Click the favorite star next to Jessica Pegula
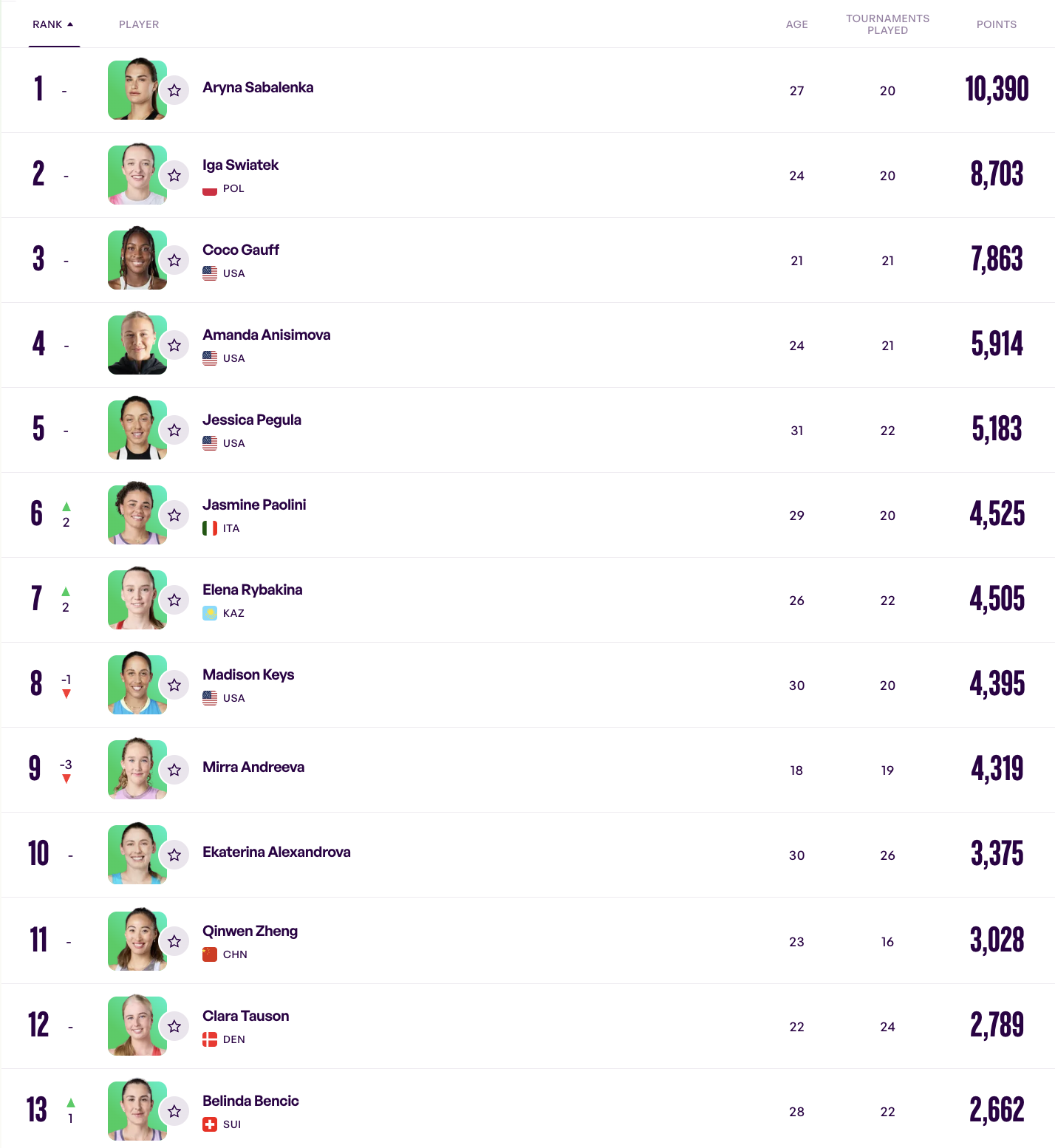1055x1148 pixels. (x=174, y=431)
